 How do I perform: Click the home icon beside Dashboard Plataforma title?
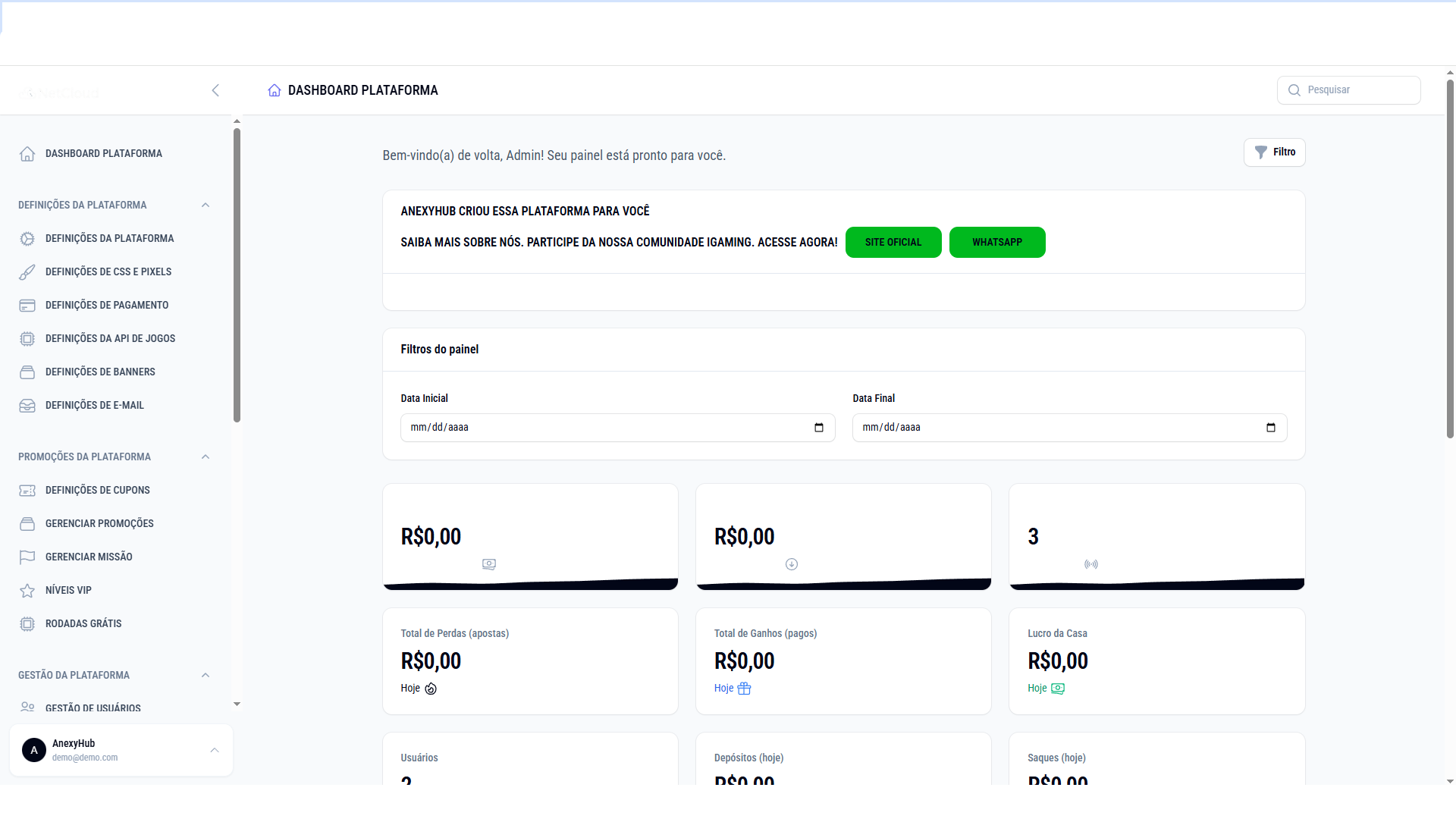[x=275, y=90]
